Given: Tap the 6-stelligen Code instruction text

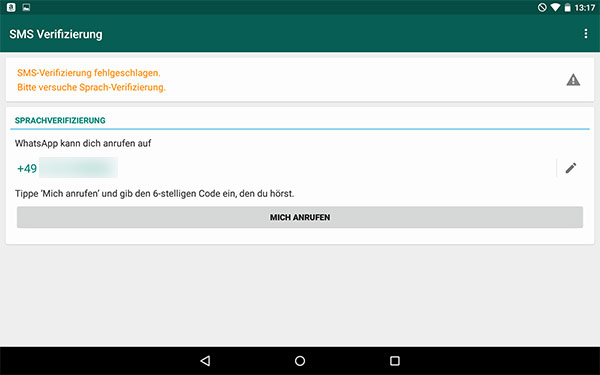Looking at the screenshot, I should [155, 194].
